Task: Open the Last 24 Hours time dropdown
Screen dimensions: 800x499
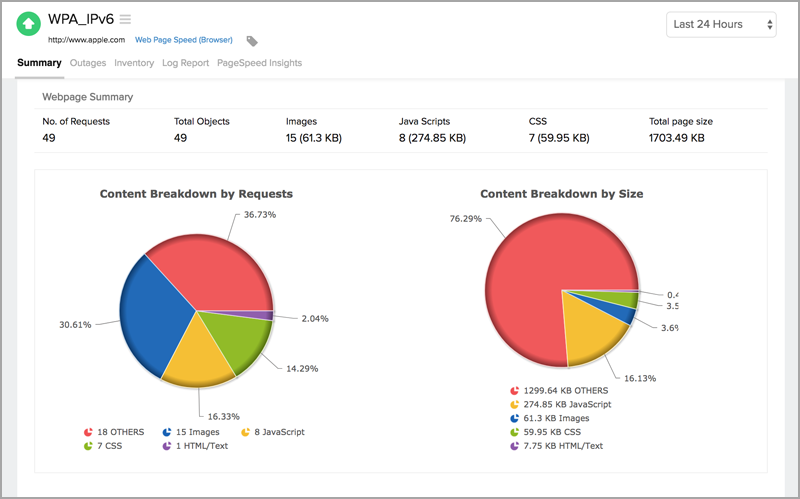Action: pyautogui.click(x=721, y=24)
